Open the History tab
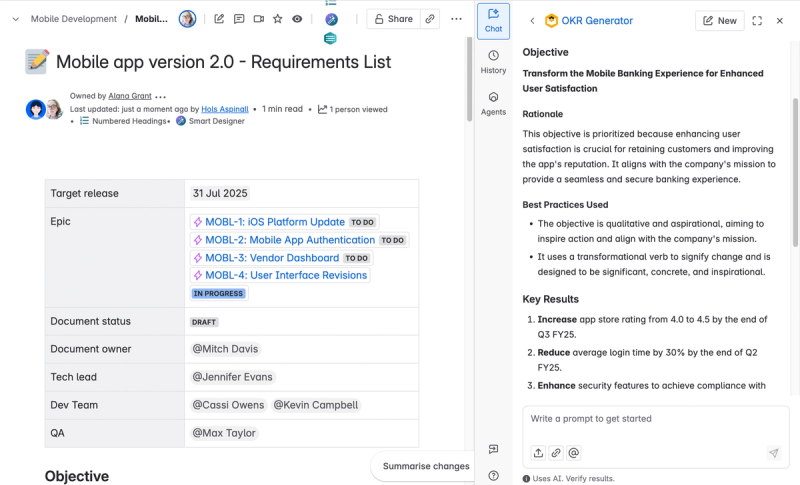The image size is (800, 485). pos(493,63)
